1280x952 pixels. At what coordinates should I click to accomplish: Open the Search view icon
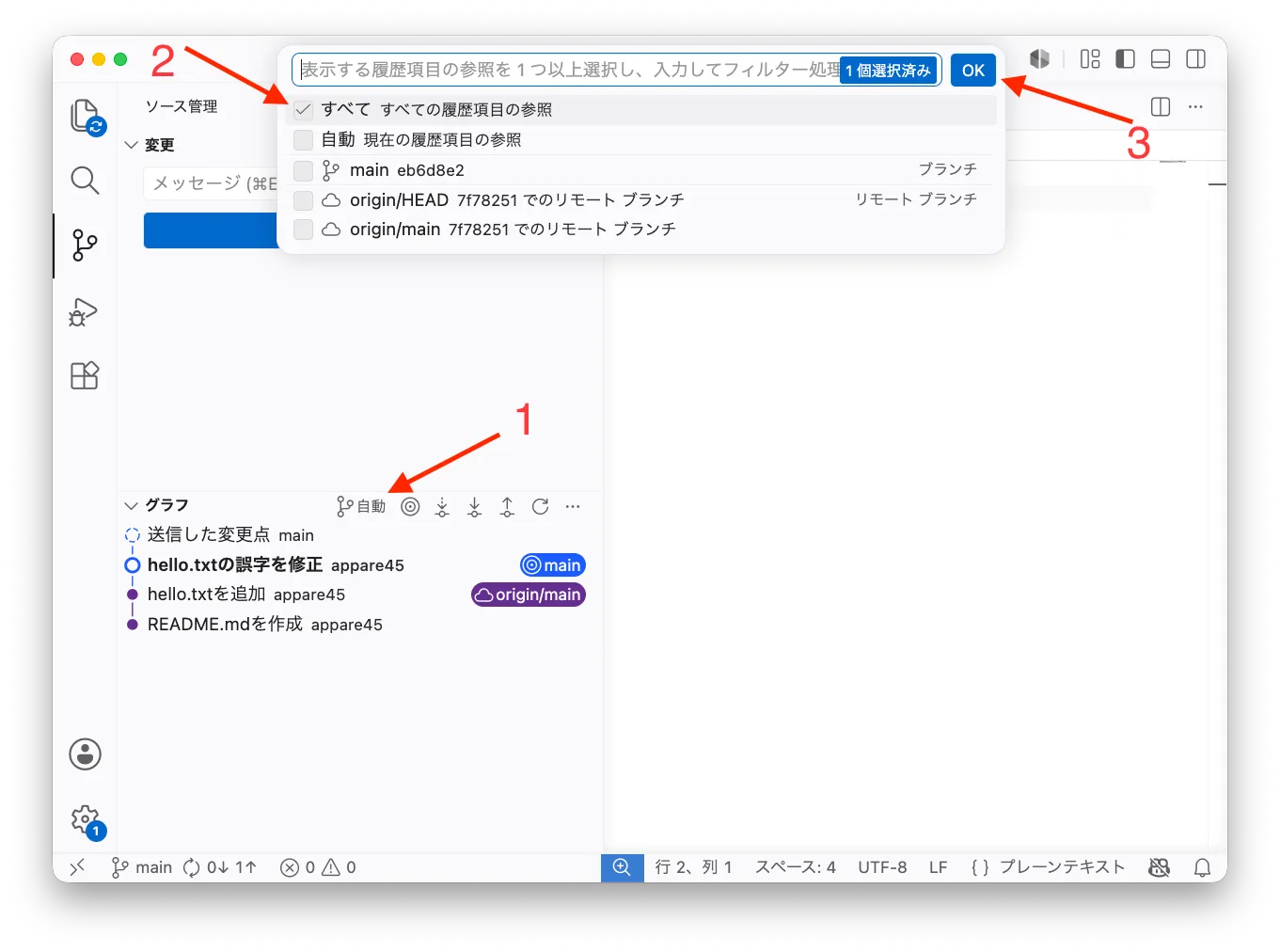(x=85, y=180)
